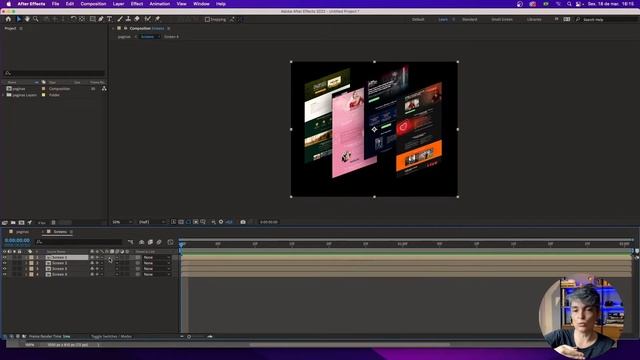
Task: Select the Zoom magnifier tool
Action: 36,19
